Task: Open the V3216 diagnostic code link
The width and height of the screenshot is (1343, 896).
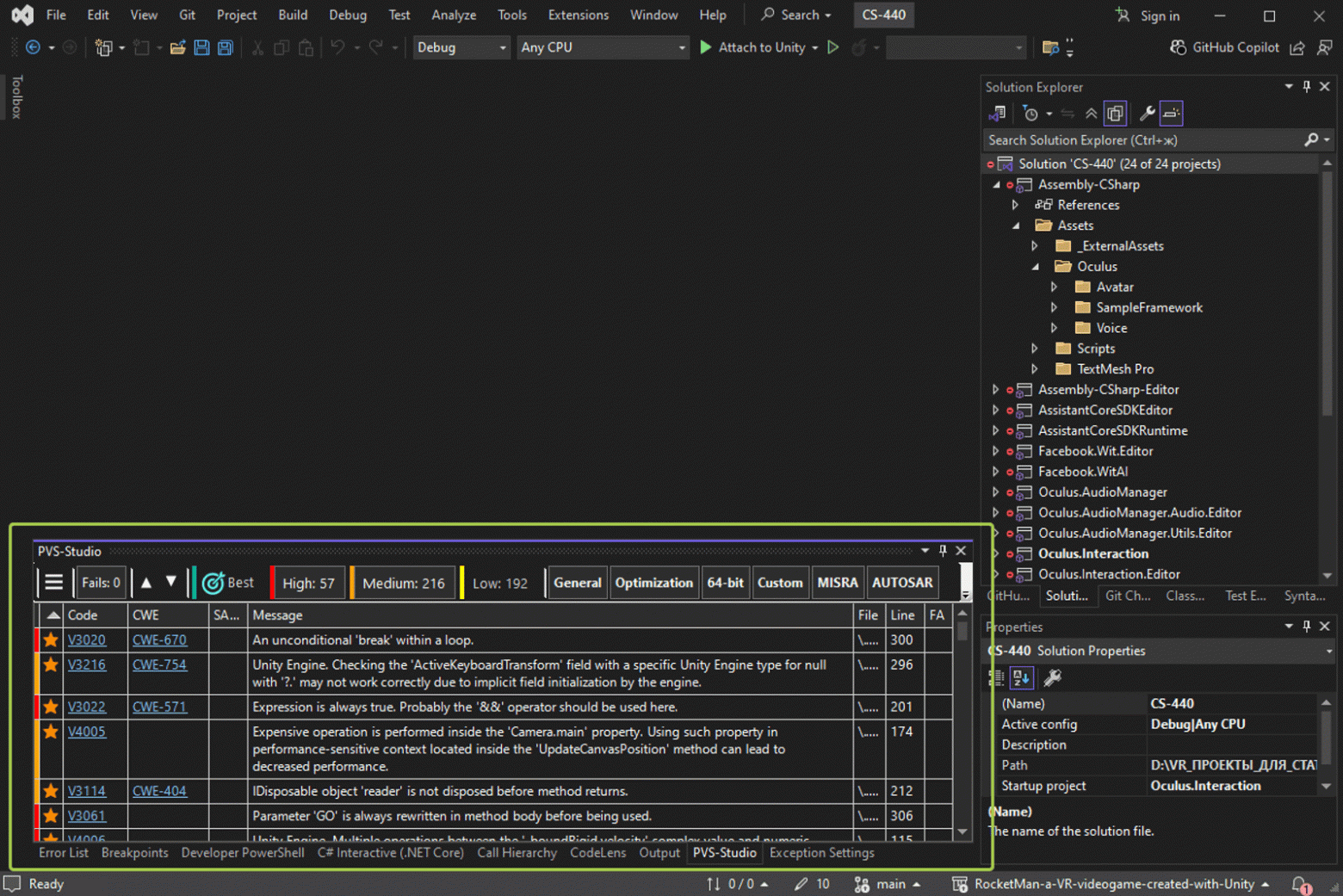Action: (x=87, y=664)
